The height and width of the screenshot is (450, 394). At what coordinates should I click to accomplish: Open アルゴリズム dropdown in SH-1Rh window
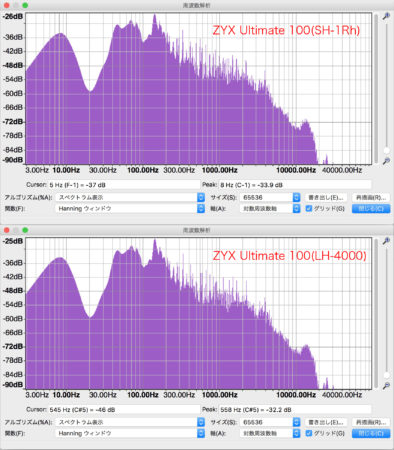130,197
